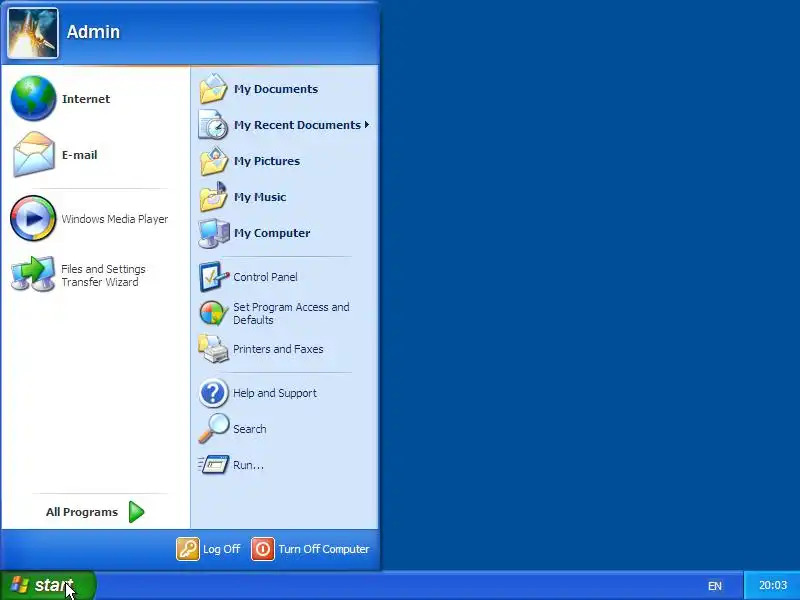Select the My Music label
The image size is (800, 600).
click(x=260, y=197)
